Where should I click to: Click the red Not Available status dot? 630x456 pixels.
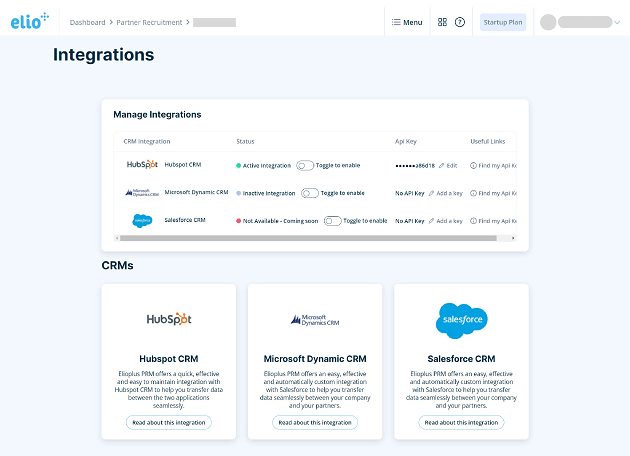point(238,221)
